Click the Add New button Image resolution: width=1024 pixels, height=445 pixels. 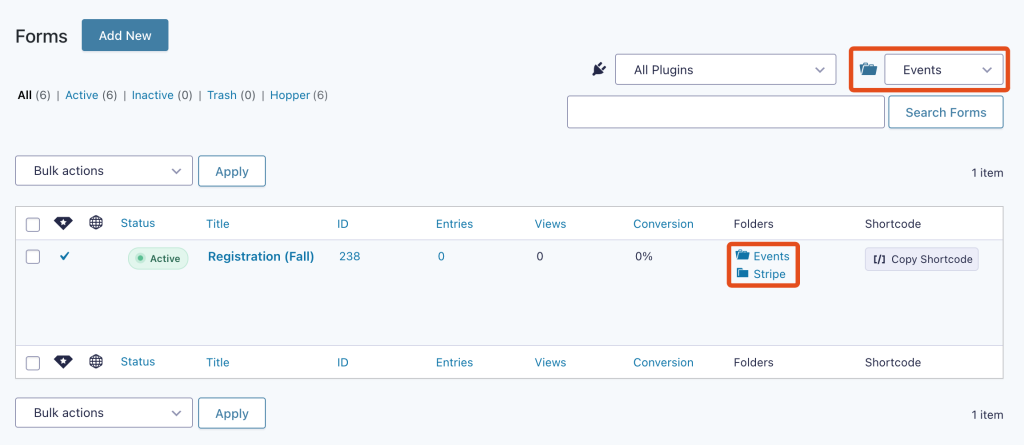[125, 35]
